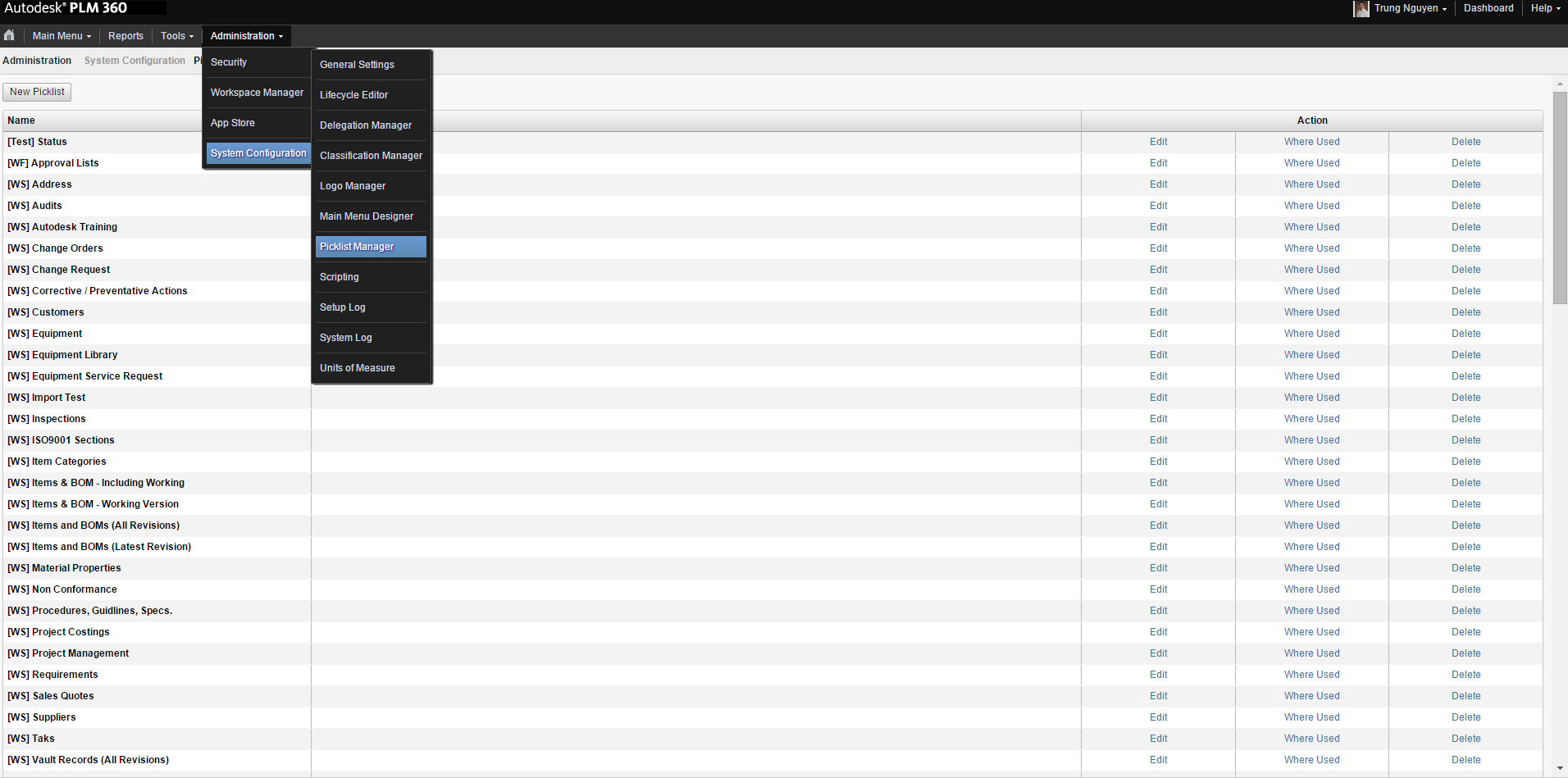Click the Autodesk PLM 360 logo
The height and width of the screenshot is (778, 1568).
(x=66, y=7)
